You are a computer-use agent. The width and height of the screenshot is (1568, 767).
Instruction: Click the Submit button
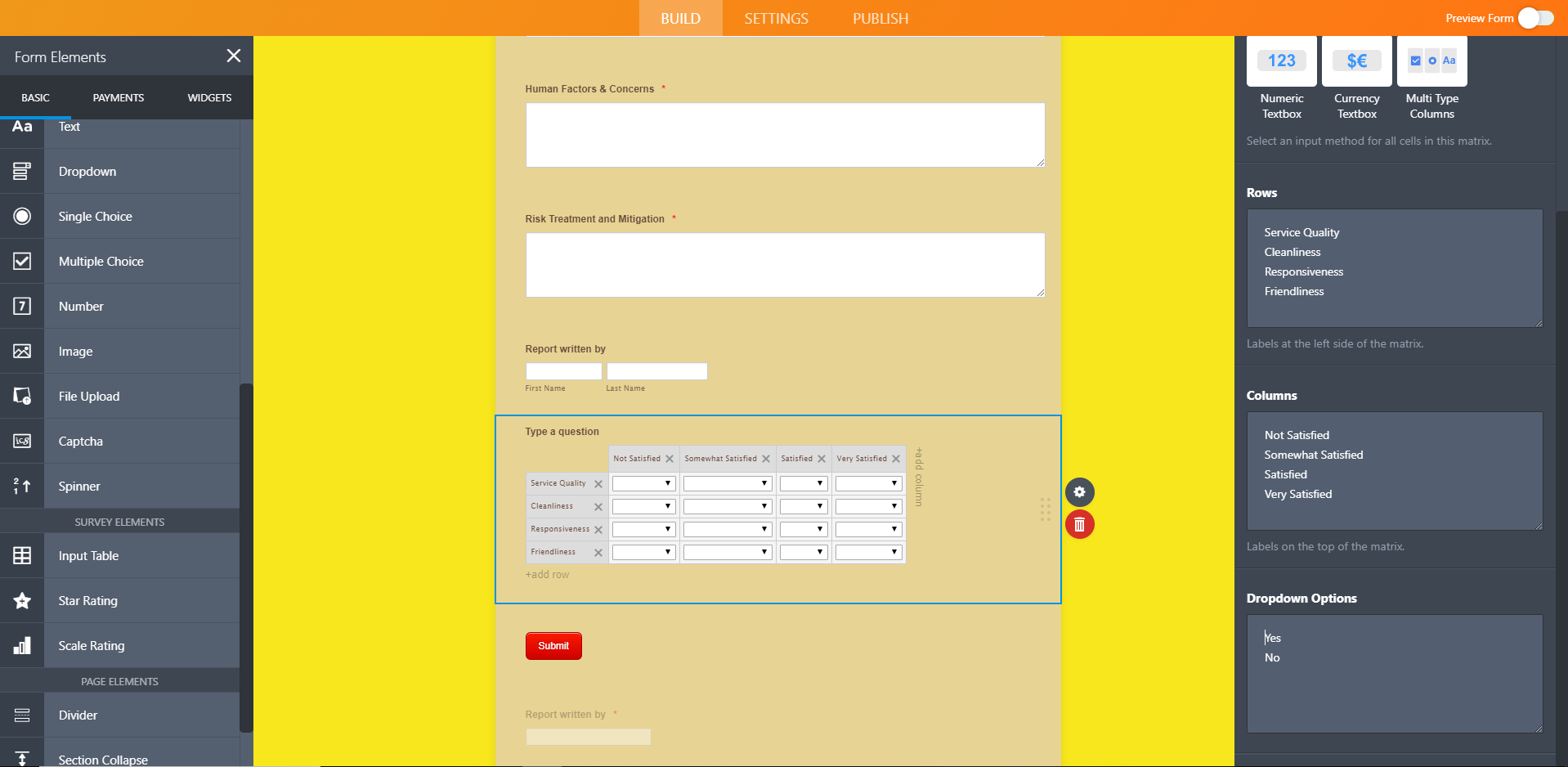[x=553, y=645]
